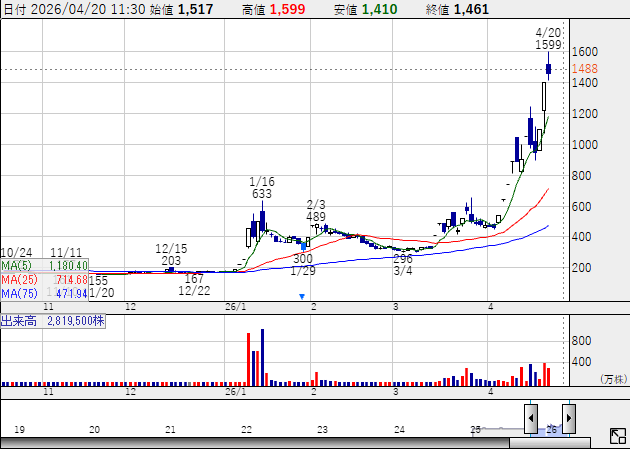Viewport: 630px width, 449px height.
Task: Click the 11/11 date annotation
Action: point(66,253)
